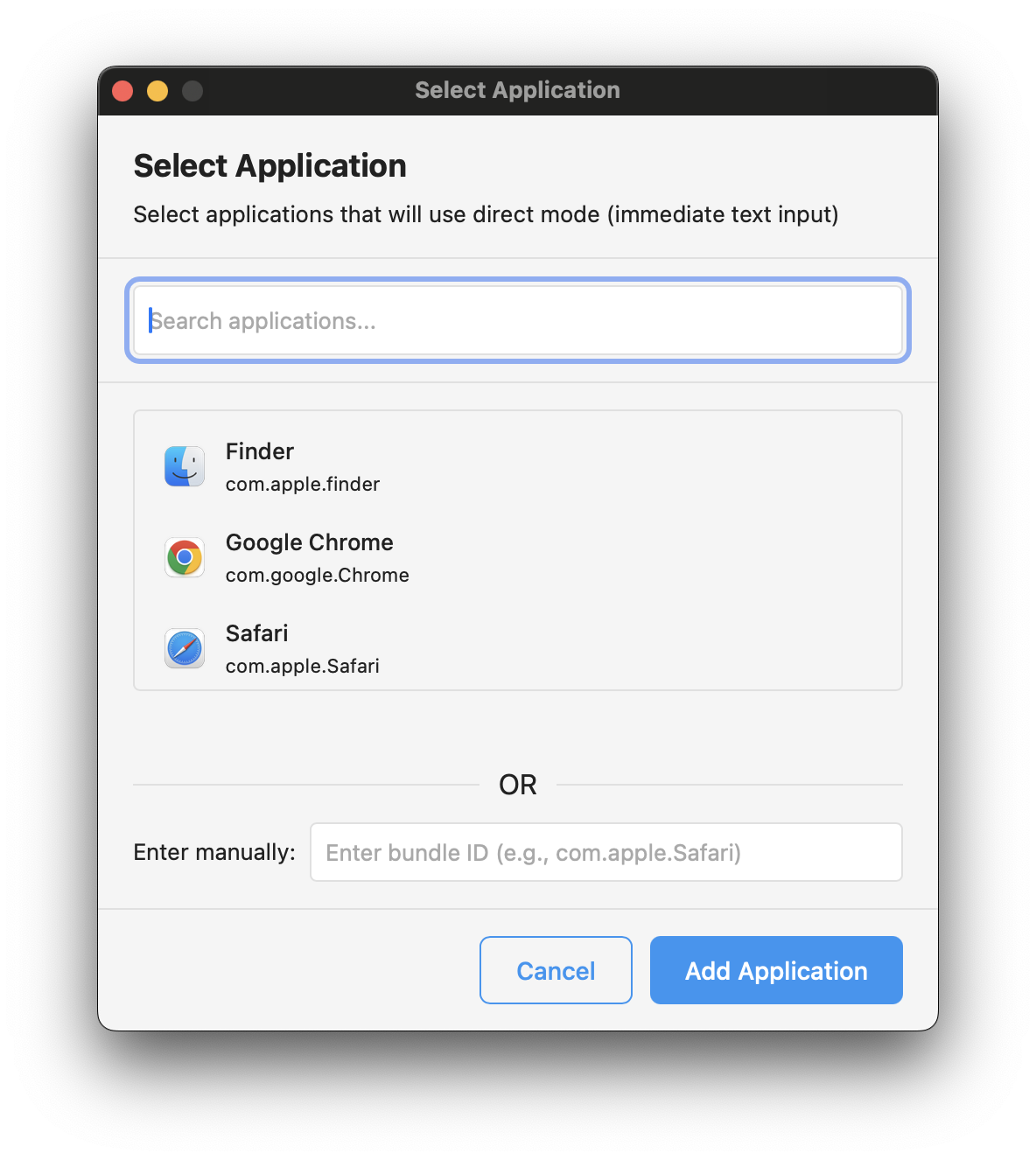Click the Safari compass icon
Viewport: 1036px width, 1160px height.
184,648
